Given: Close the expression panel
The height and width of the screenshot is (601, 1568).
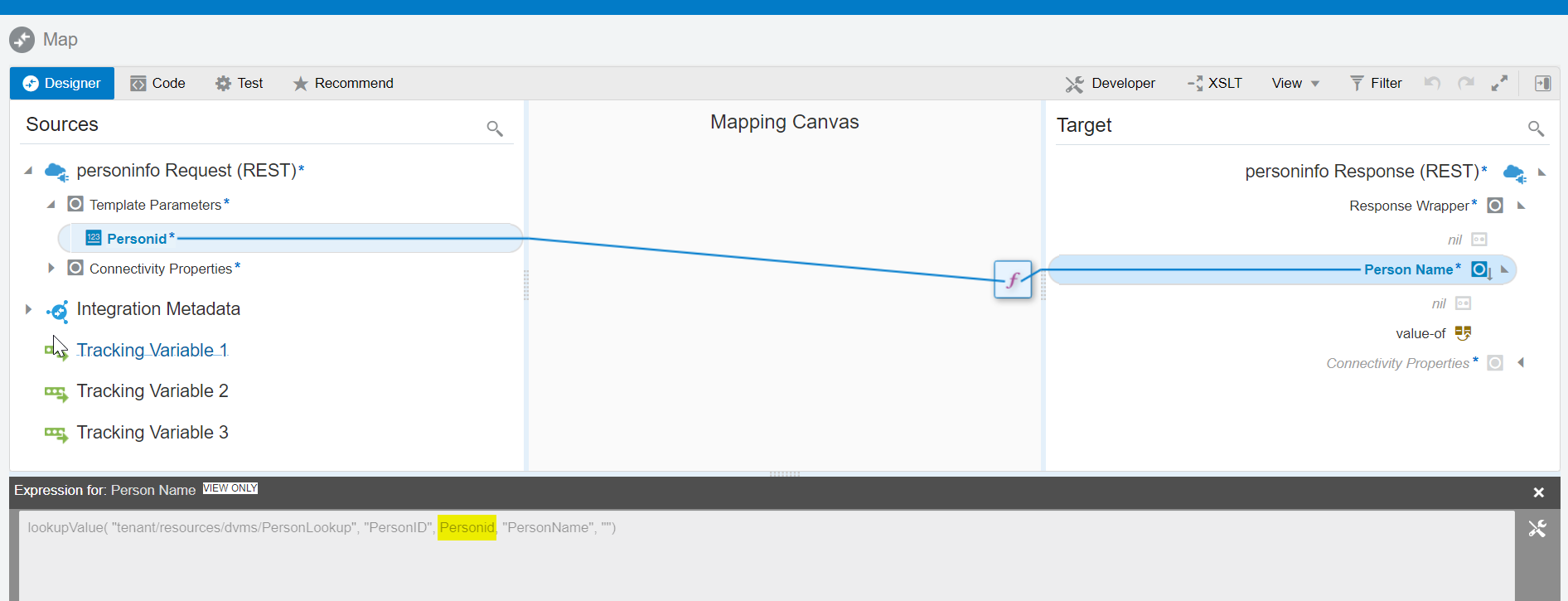Looking at the screenshot, I should coord(1539,492).
